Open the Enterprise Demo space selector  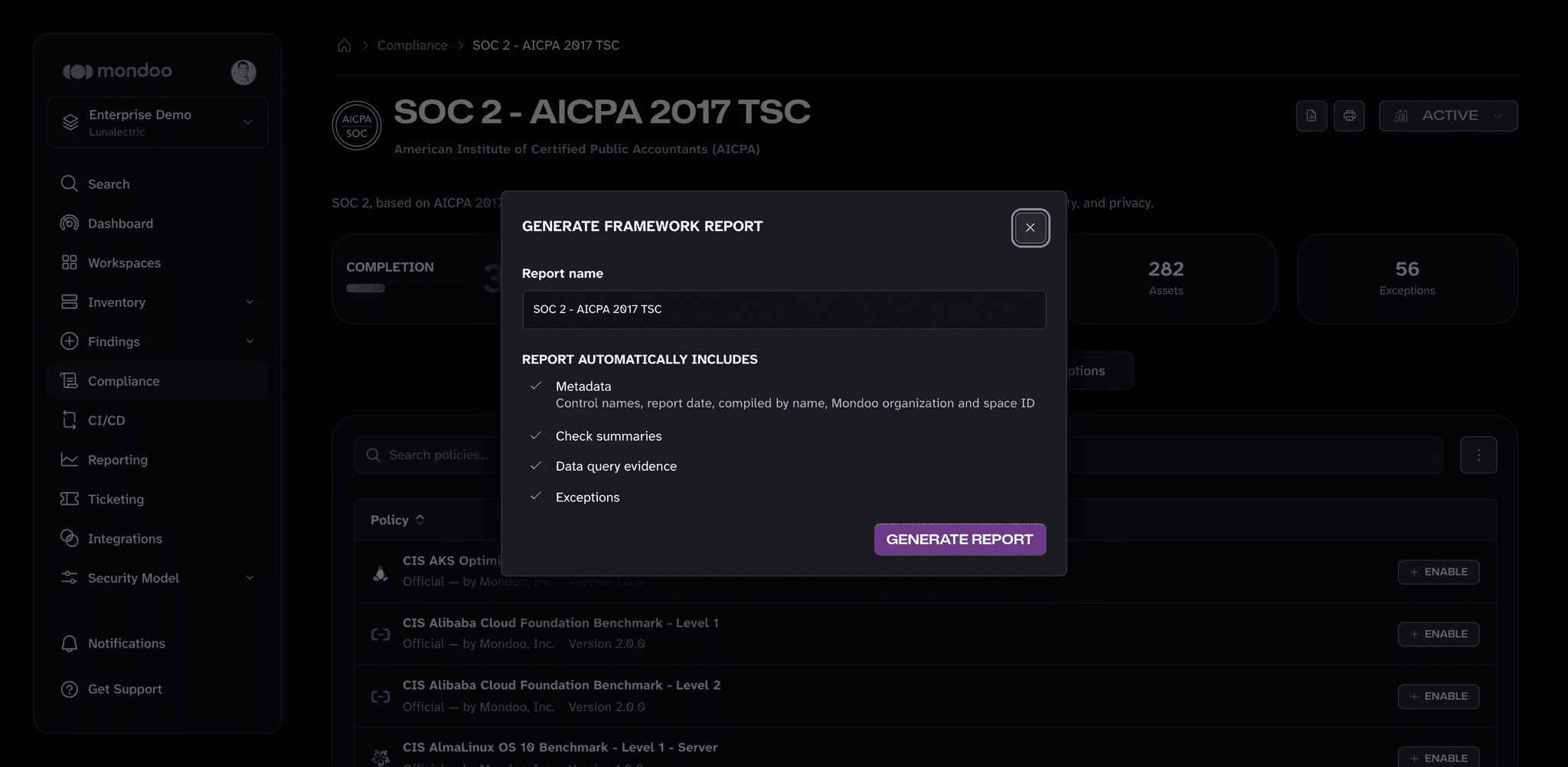tap(157, 122)
